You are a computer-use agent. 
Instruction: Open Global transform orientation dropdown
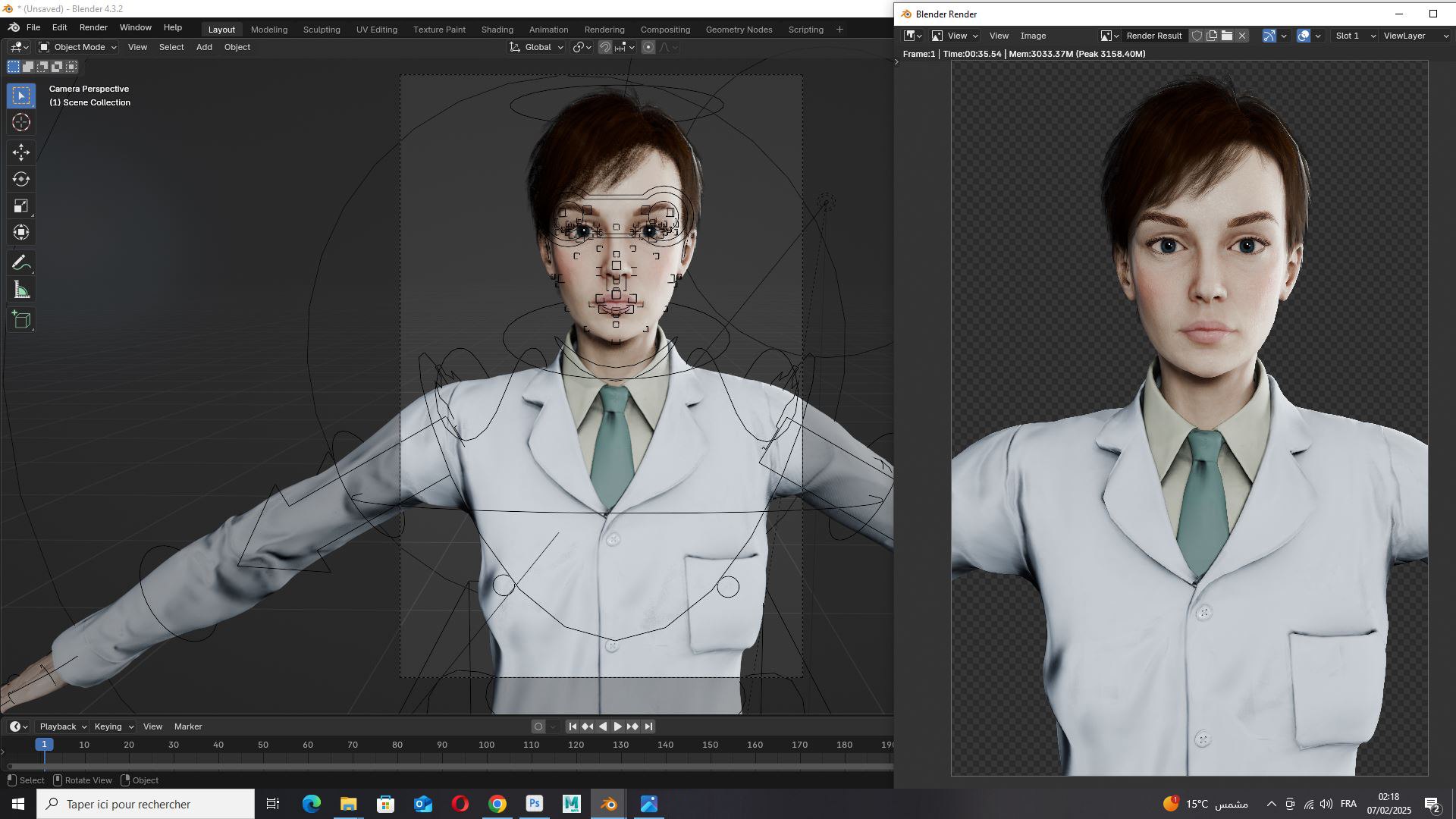tap(536, 47)
